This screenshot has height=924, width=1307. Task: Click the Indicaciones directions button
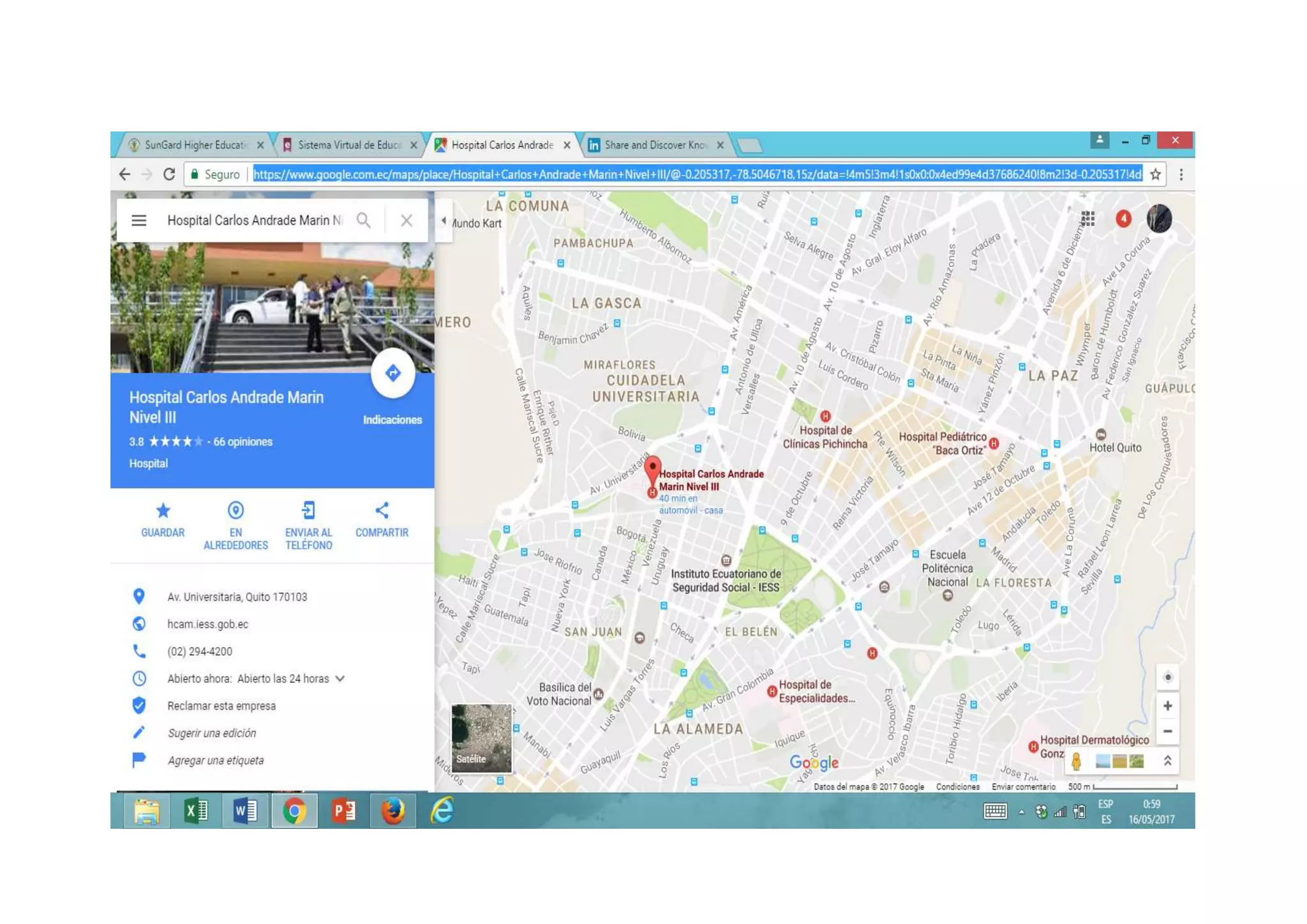[x=392, y=373]
